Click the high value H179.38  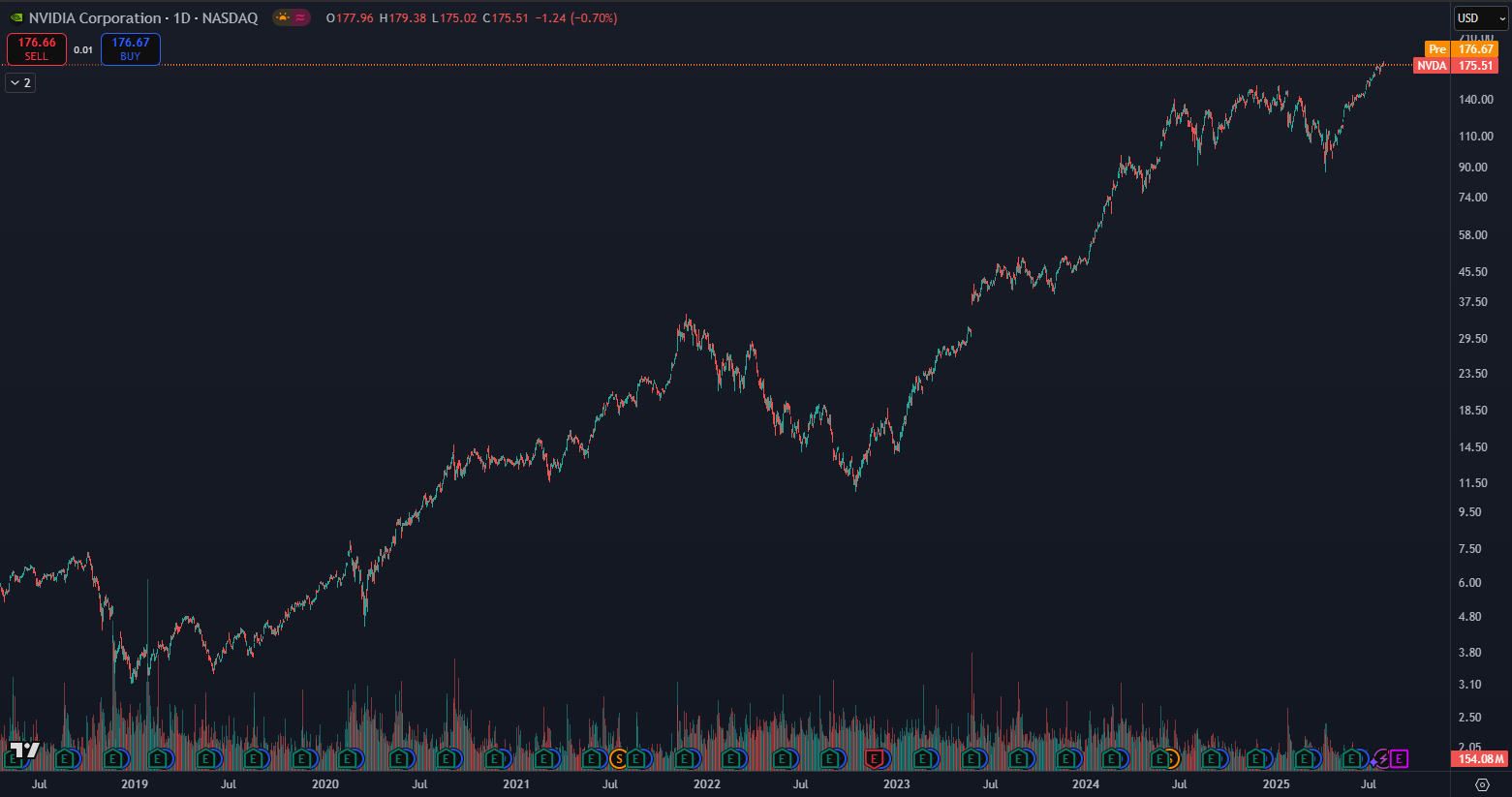402,18
